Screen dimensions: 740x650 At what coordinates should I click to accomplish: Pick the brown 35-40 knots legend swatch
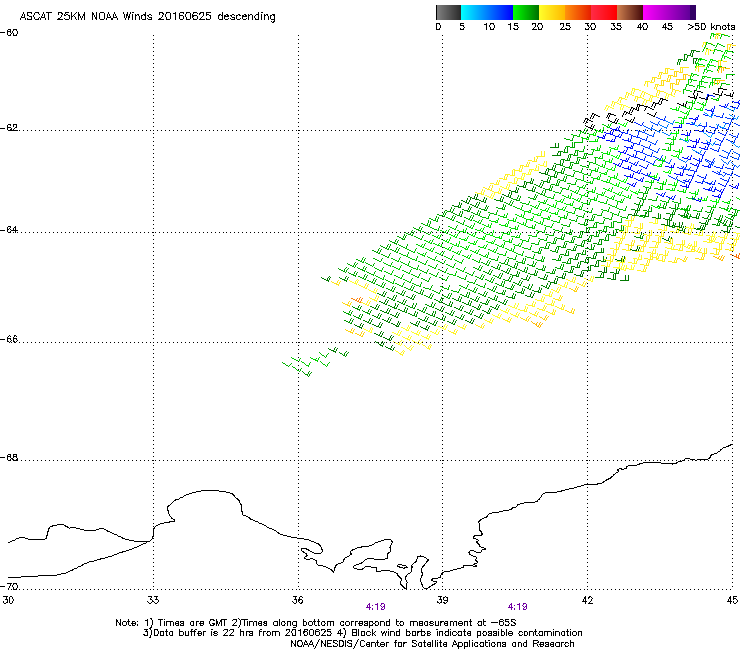(x=630, y=12)
